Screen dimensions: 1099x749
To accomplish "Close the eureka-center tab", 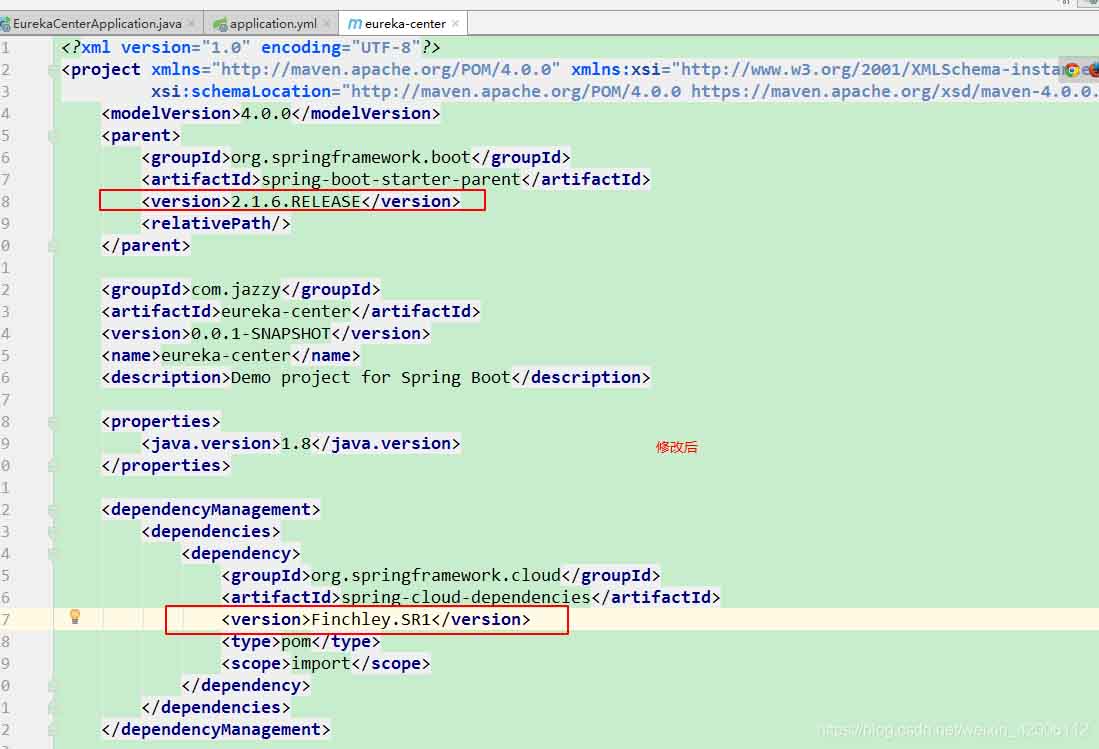I will coord(456,24).
